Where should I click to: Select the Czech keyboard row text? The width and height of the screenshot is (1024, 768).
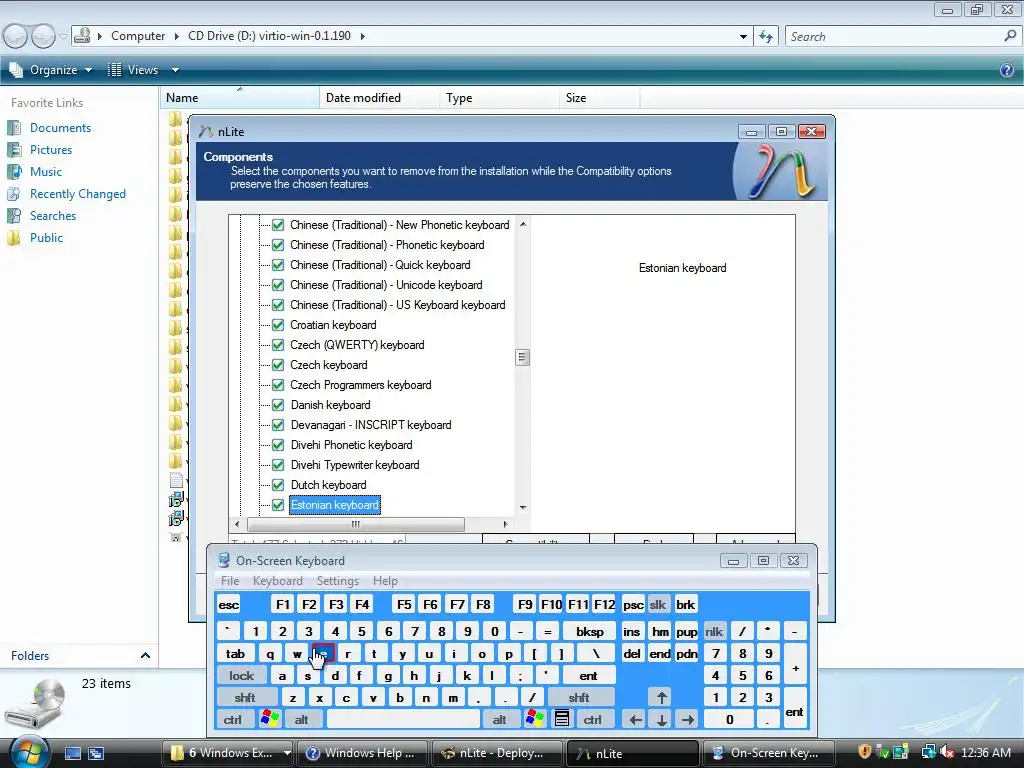pyautogui.click(x=328, y=365)
